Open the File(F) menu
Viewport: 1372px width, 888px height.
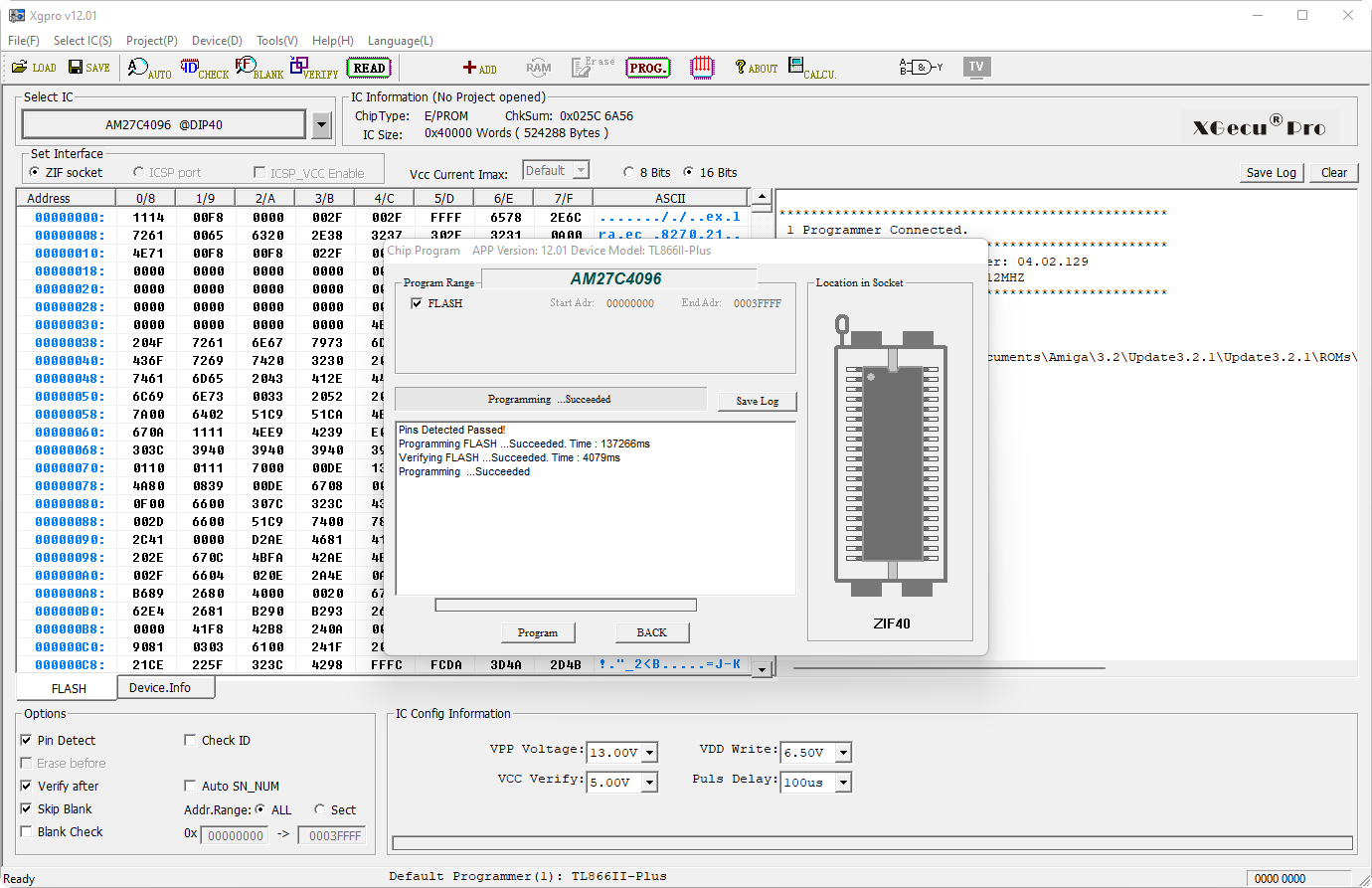click(x=24, y=41)
